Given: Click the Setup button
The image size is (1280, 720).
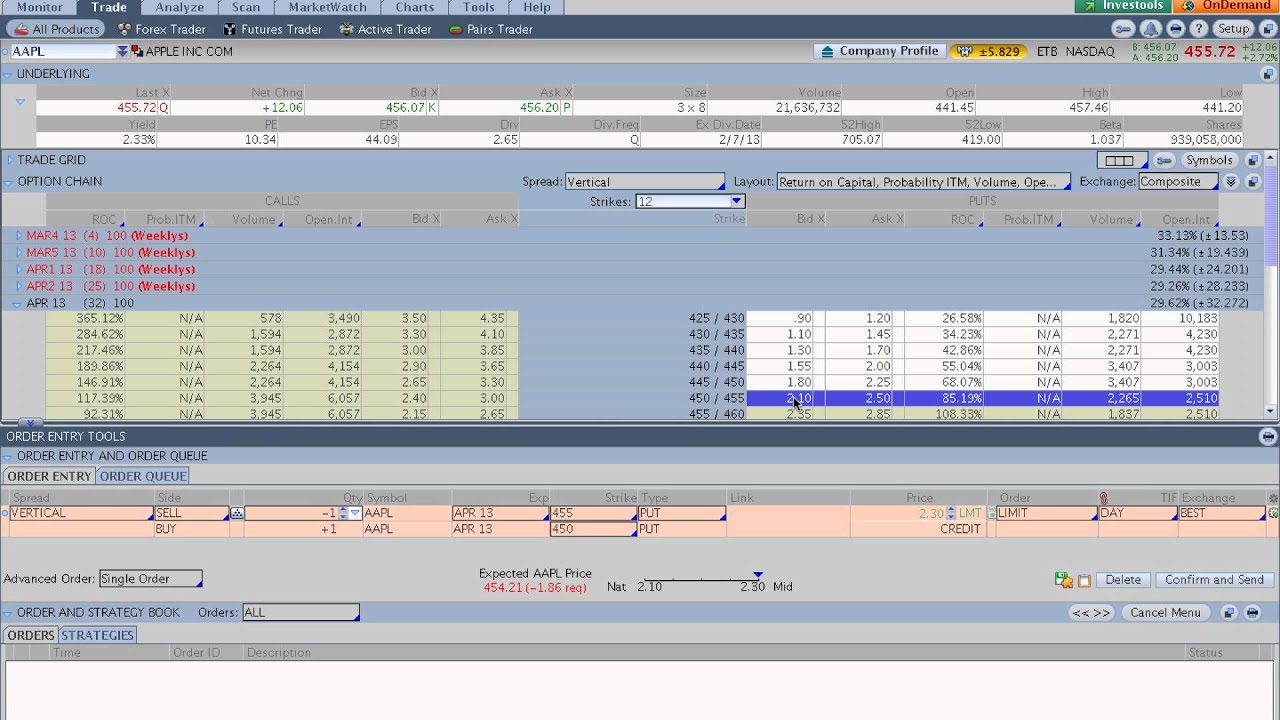Looking at the screenshot, I should coord(1234,29).
